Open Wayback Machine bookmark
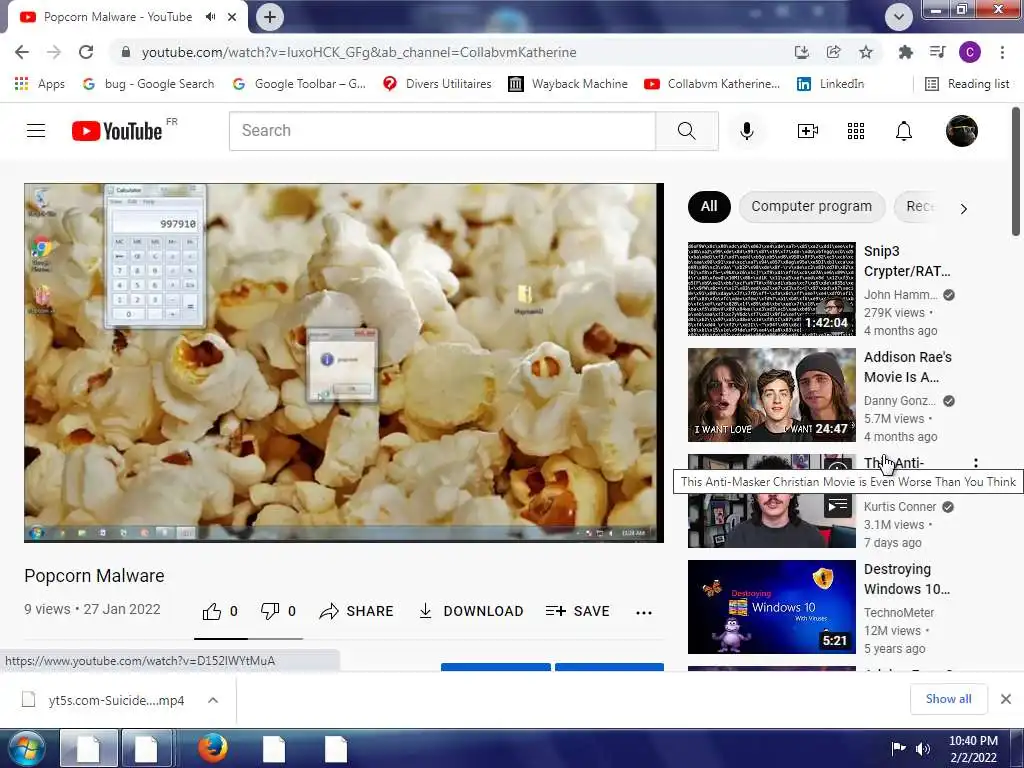This screenshot has height=768, width=1024. (568, 84)
